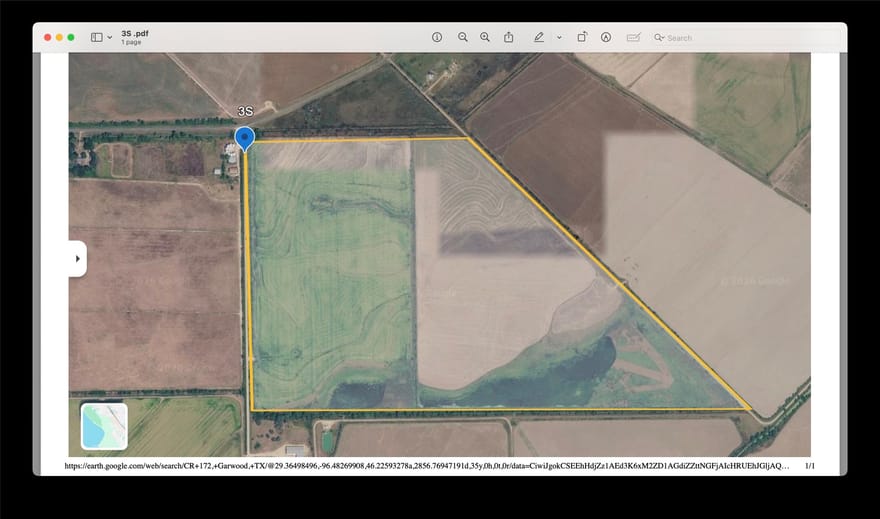Expand the side panel arrow tab
This screenshot has height=519, width=880.
(x=77, y=259)
